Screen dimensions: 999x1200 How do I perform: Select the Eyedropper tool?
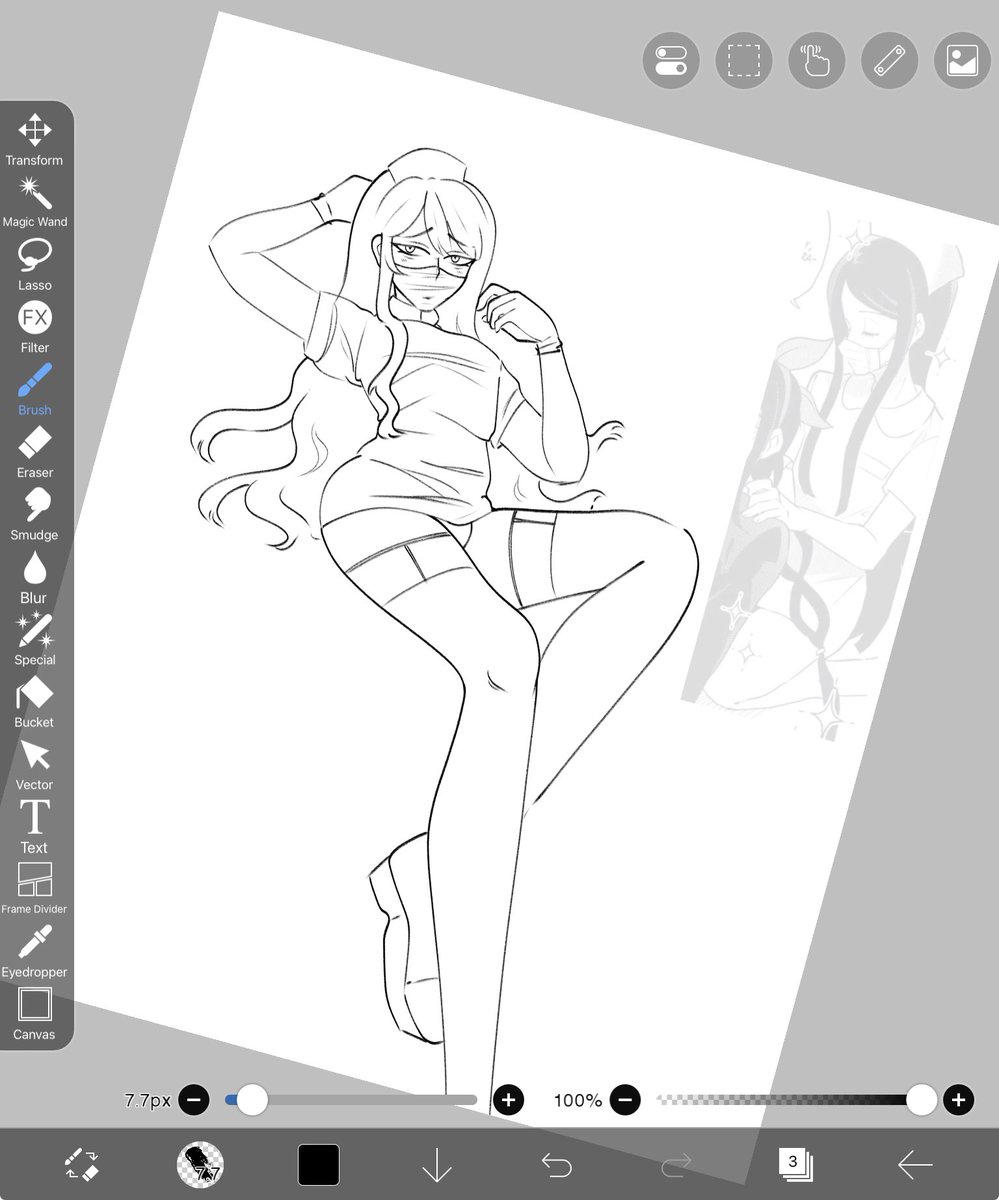click(35, 952)
